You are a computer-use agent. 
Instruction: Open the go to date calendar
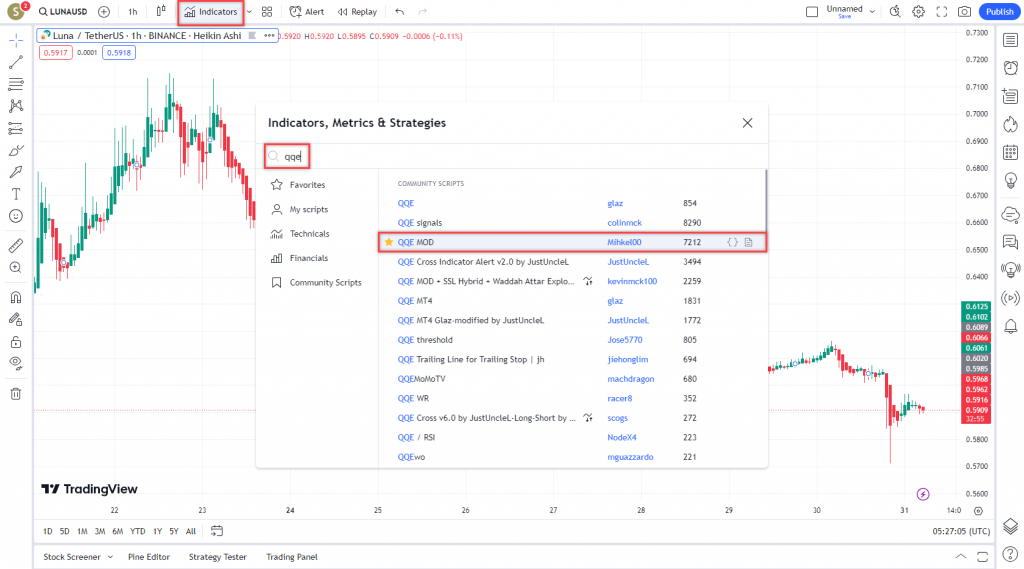(217, 532)
